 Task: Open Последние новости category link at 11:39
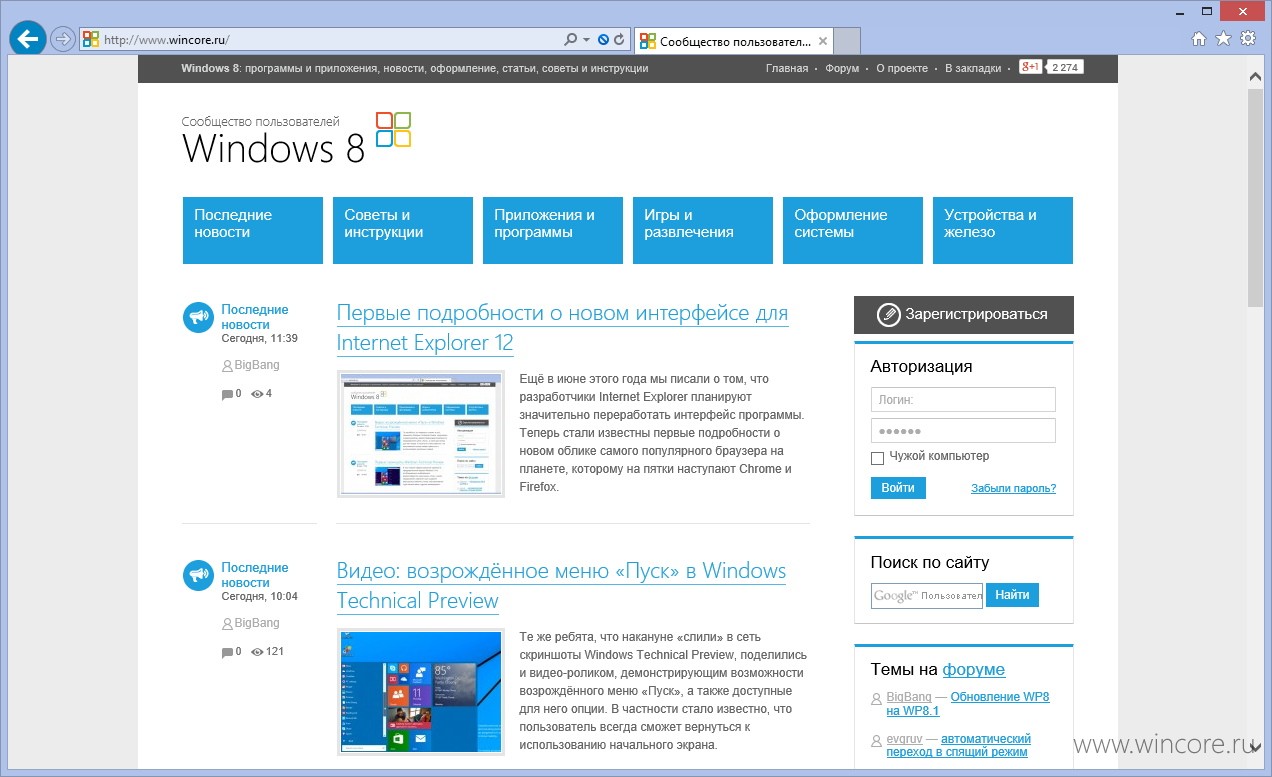tap(254, 317)
